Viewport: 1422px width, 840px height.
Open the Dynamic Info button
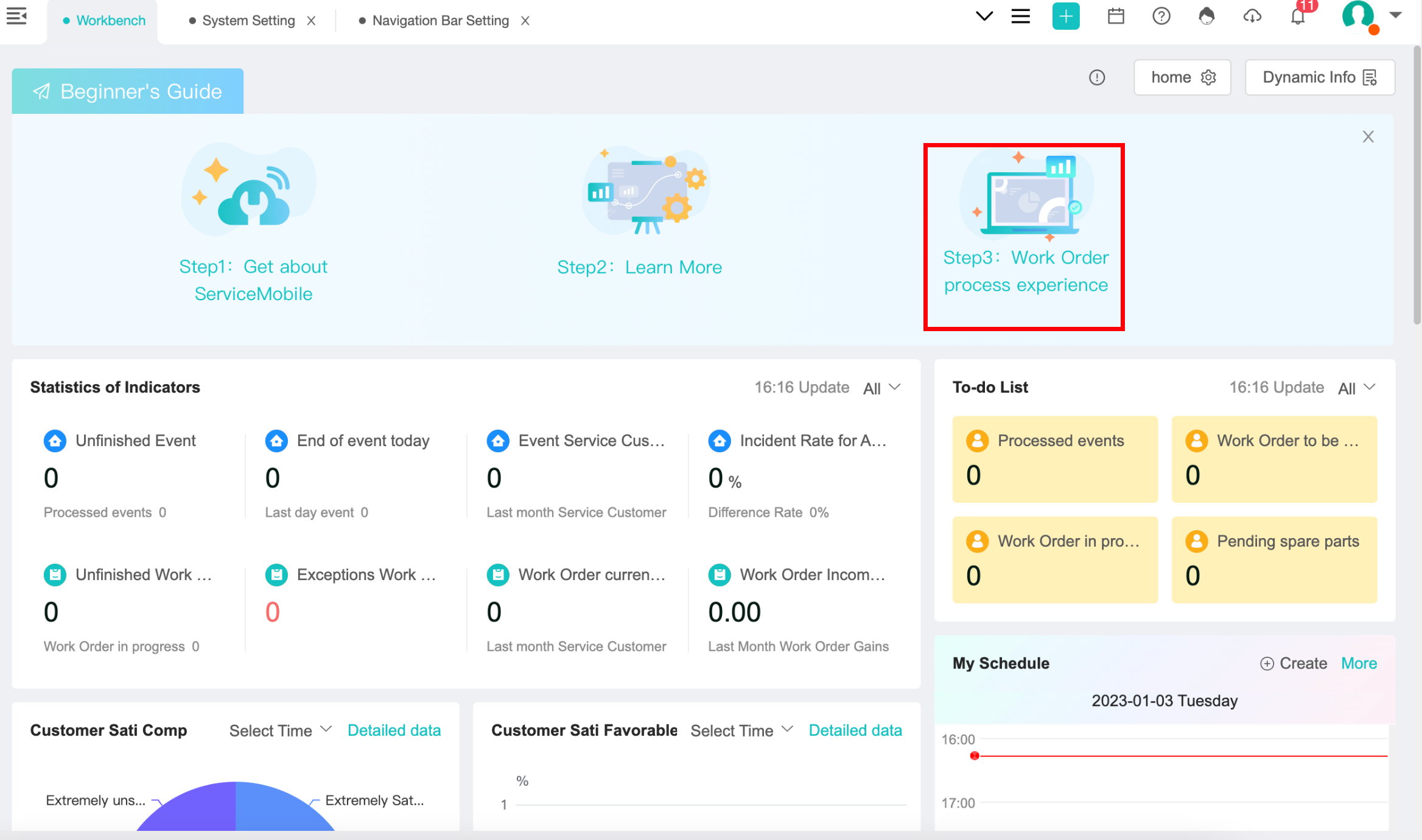pyautogui.click(x=1320, y=77)
